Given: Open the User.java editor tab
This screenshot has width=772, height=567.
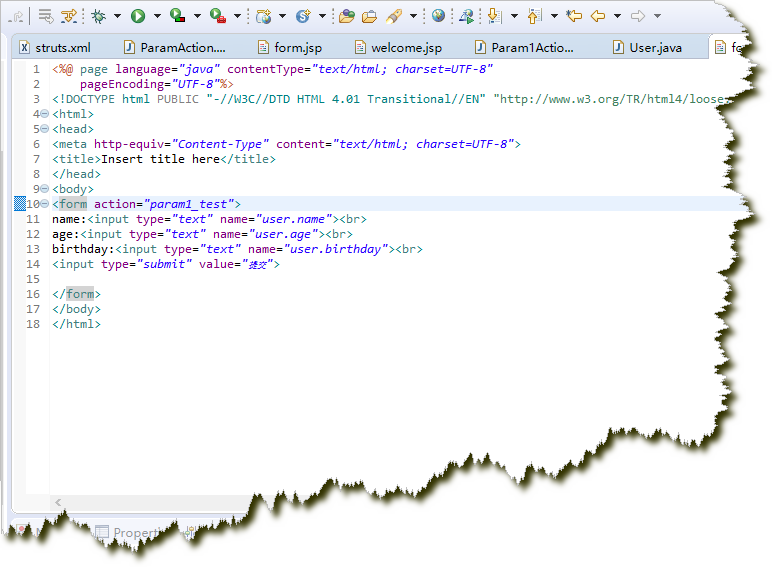Looking at the screenshot, I should 655,48.
